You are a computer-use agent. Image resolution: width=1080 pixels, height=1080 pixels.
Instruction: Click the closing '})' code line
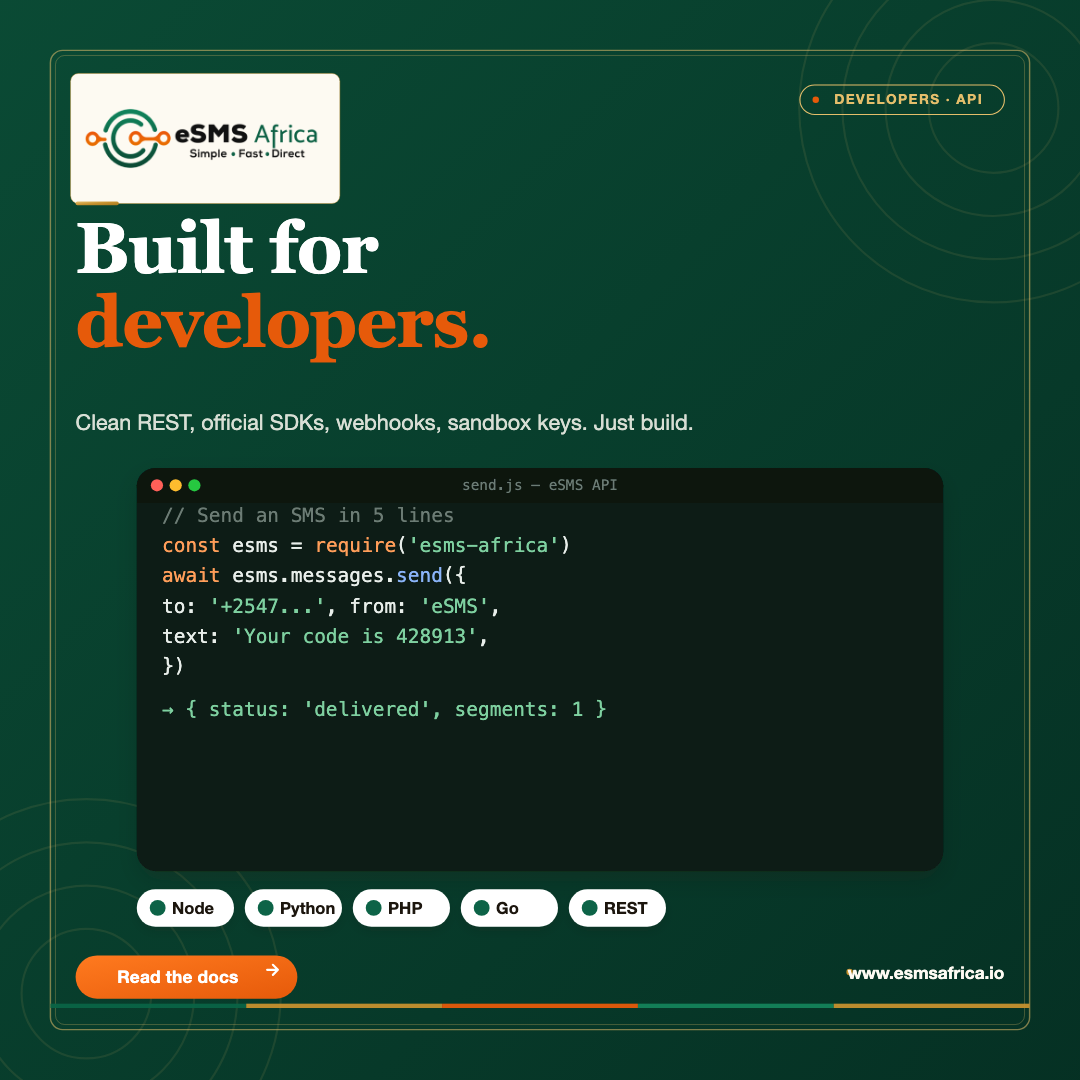pos(173,666)
